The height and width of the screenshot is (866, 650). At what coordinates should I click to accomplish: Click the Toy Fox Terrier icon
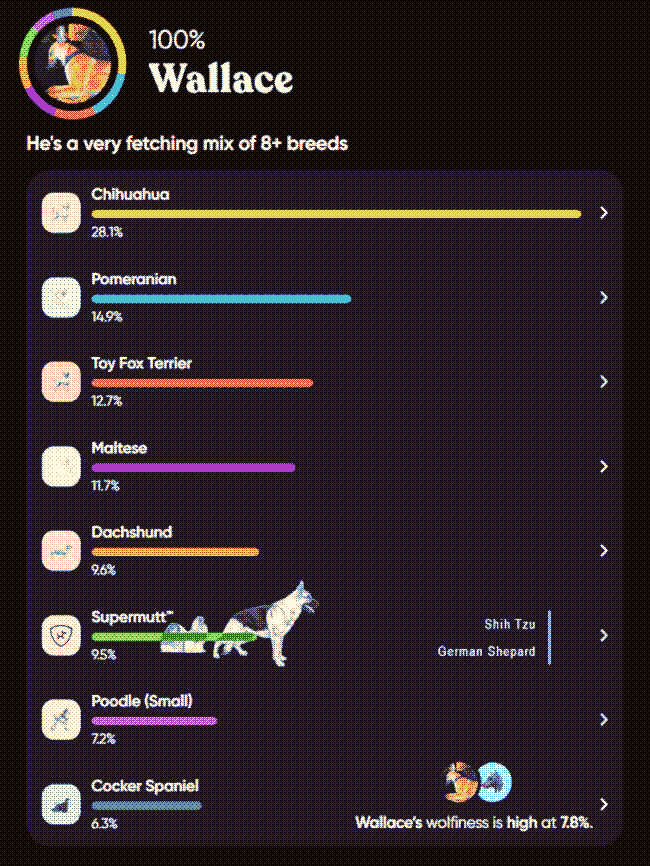coord(61,381)
